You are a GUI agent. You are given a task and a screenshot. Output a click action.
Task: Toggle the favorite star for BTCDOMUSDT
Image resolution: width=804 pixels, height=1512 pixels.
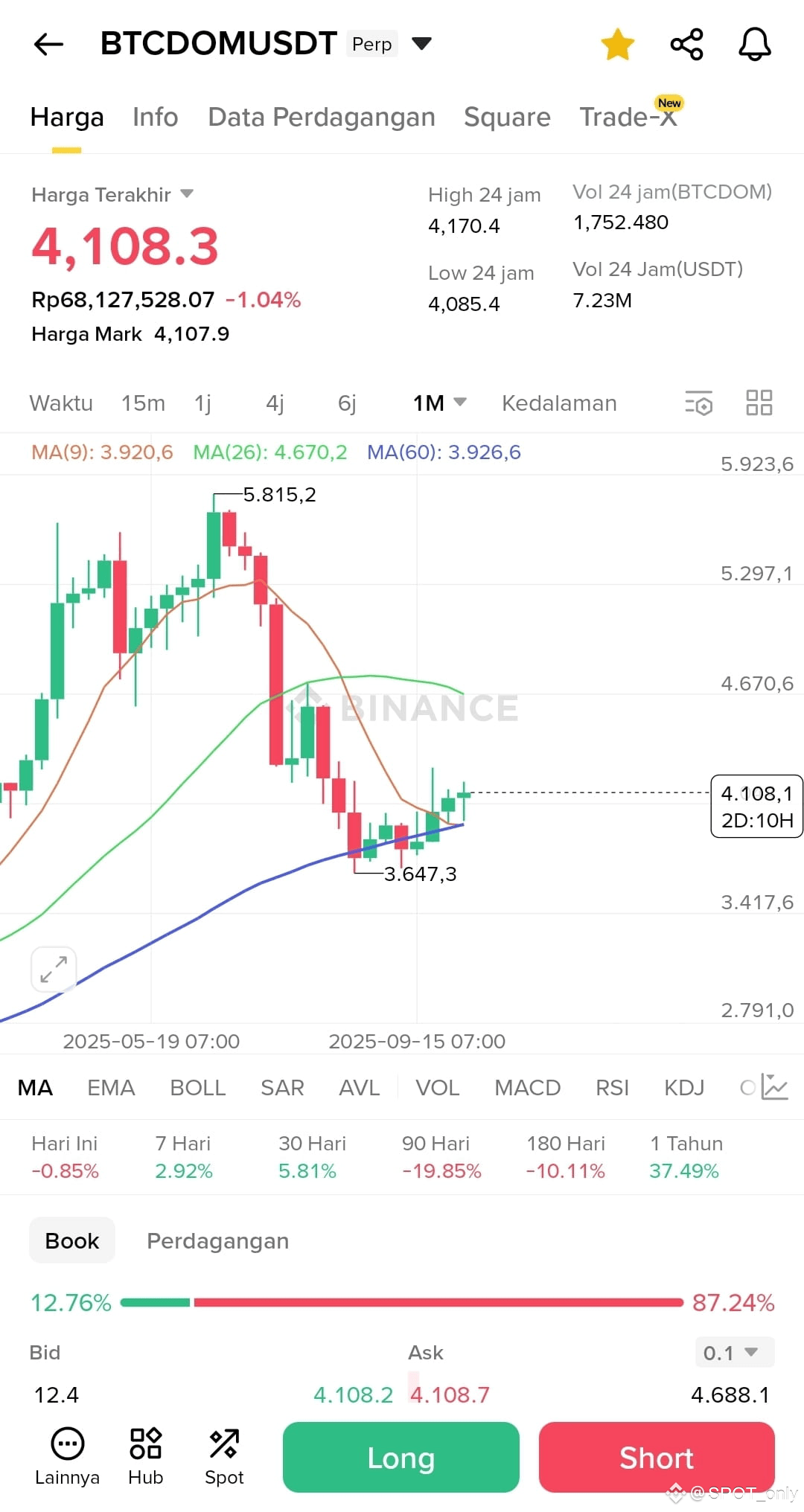coord(618,45)
